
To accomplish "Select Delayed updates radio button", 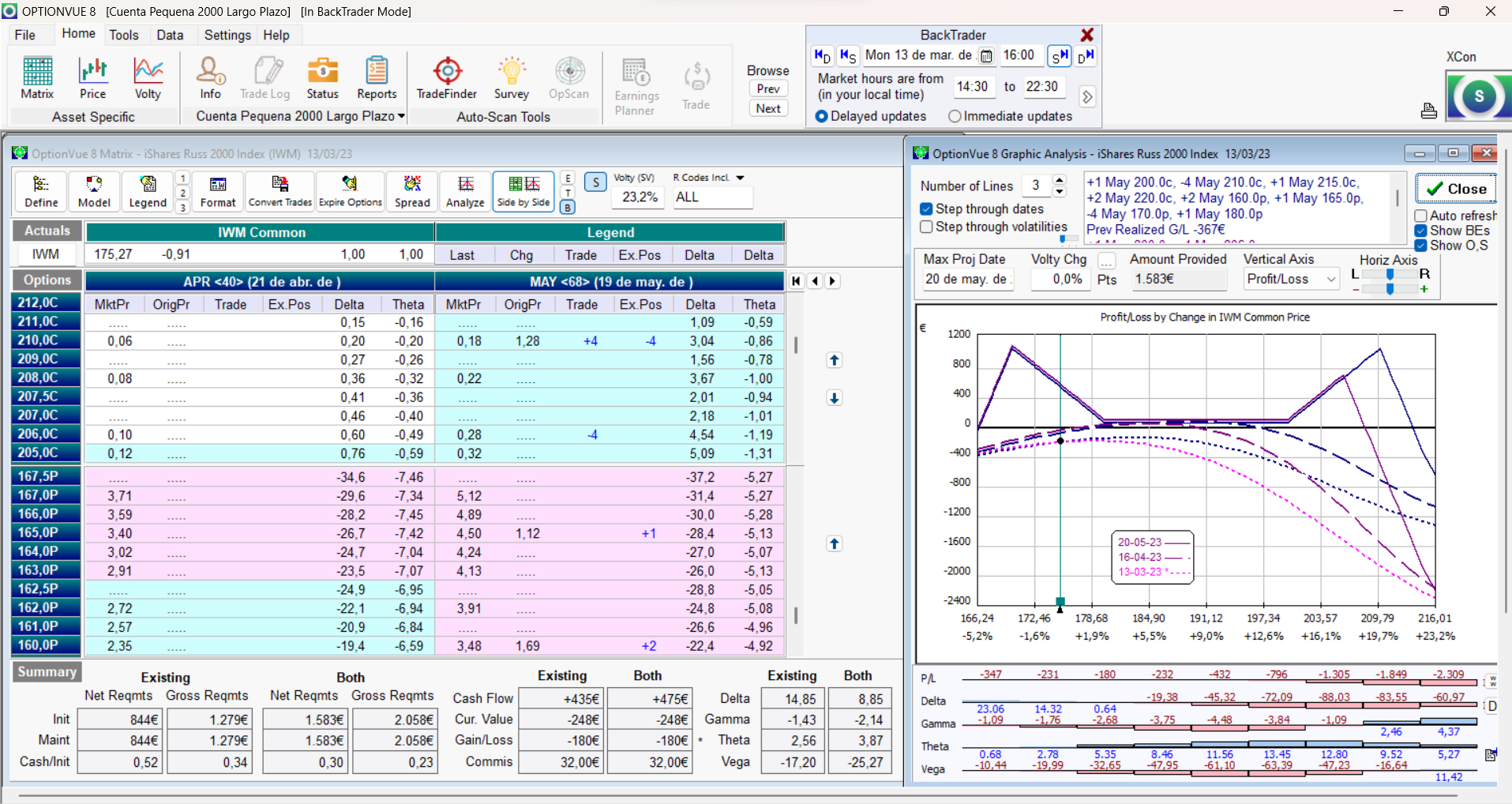I will [x=822, y=116].
